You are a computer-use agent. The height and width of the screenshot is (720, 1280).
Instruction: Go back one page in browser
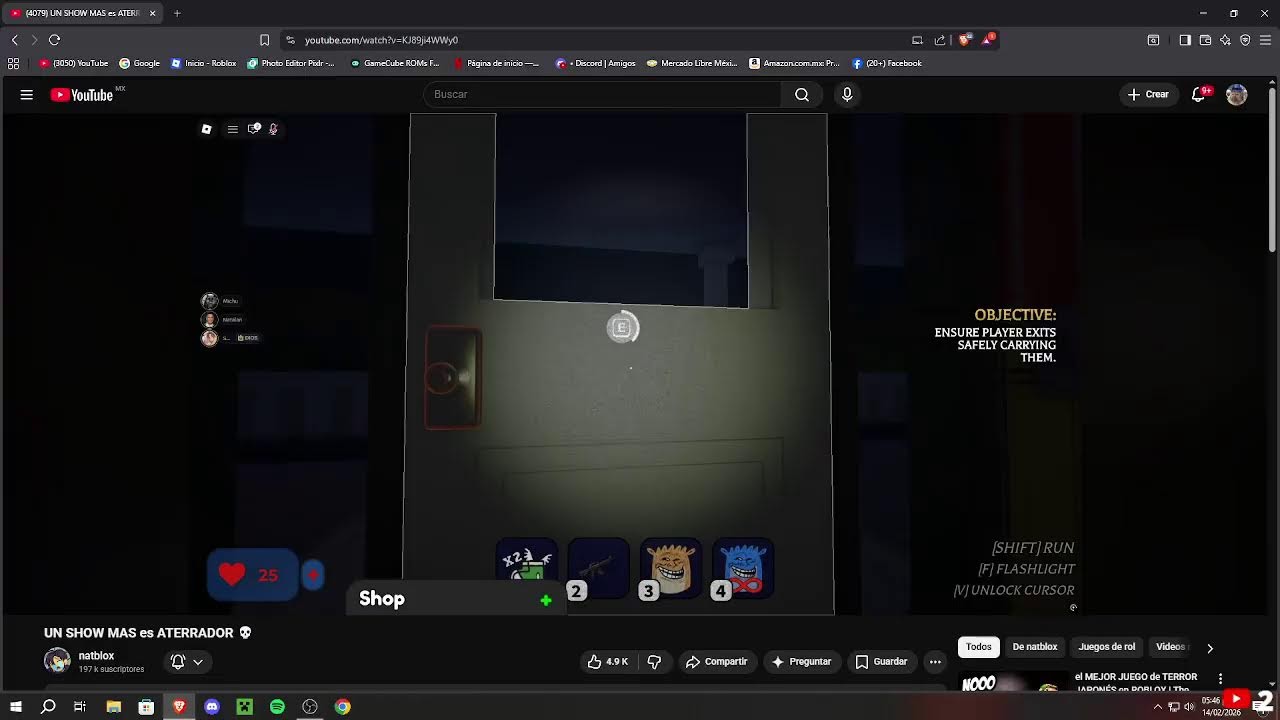click(14, 40)
